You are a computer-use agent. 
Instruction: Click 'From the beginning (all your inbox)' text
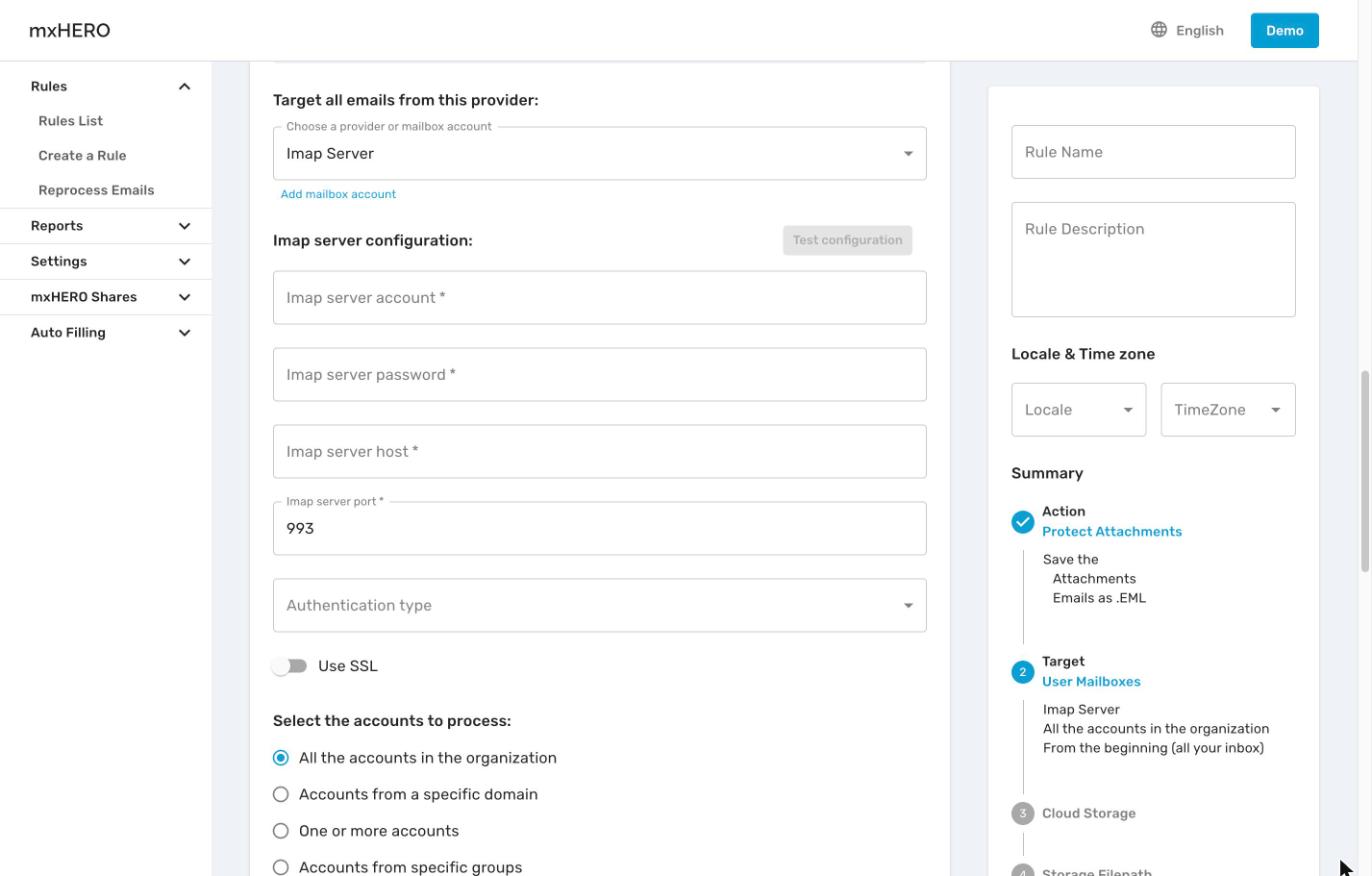(1153, 748)
